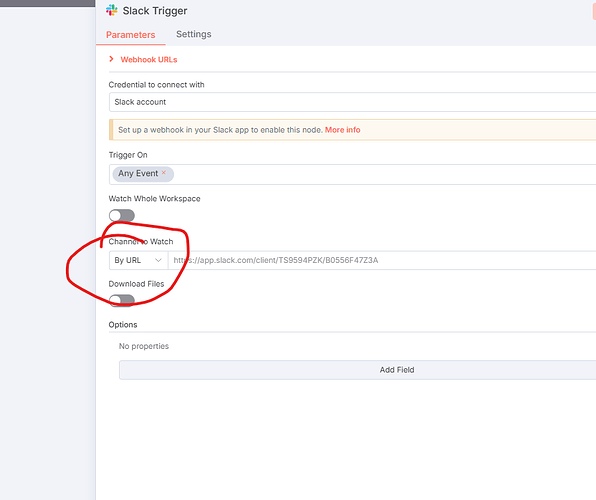Click the Slack Trigger title

[155, 11]
